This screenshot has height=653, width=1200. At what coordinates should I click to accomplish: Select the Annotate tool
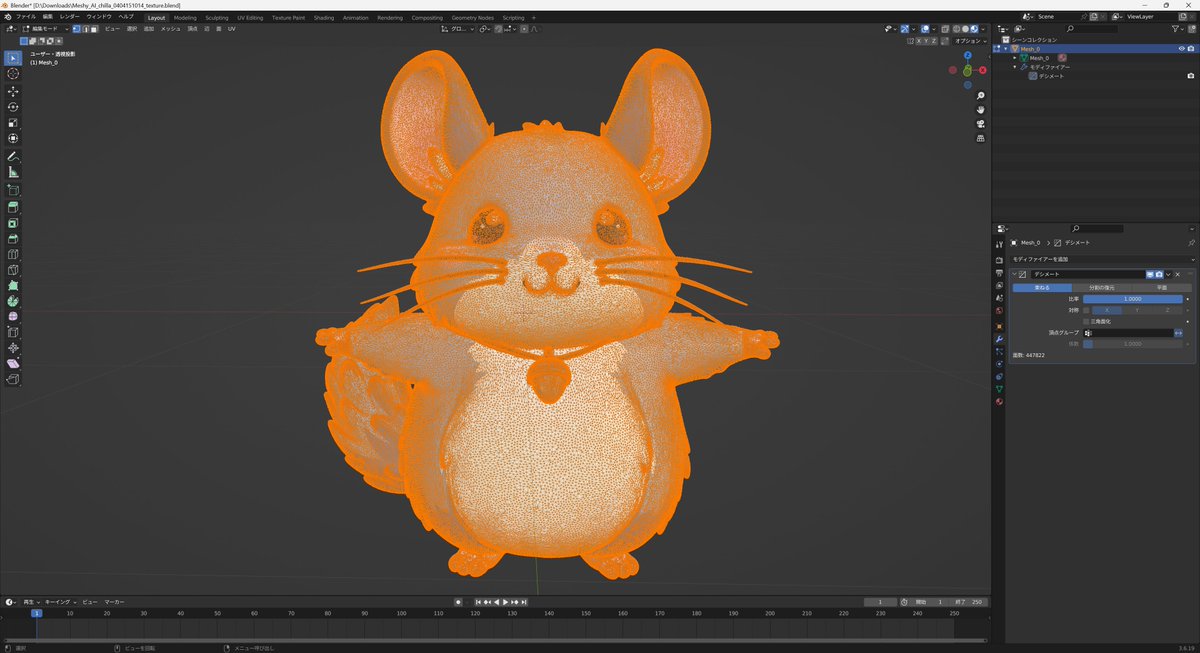point(13,157)
